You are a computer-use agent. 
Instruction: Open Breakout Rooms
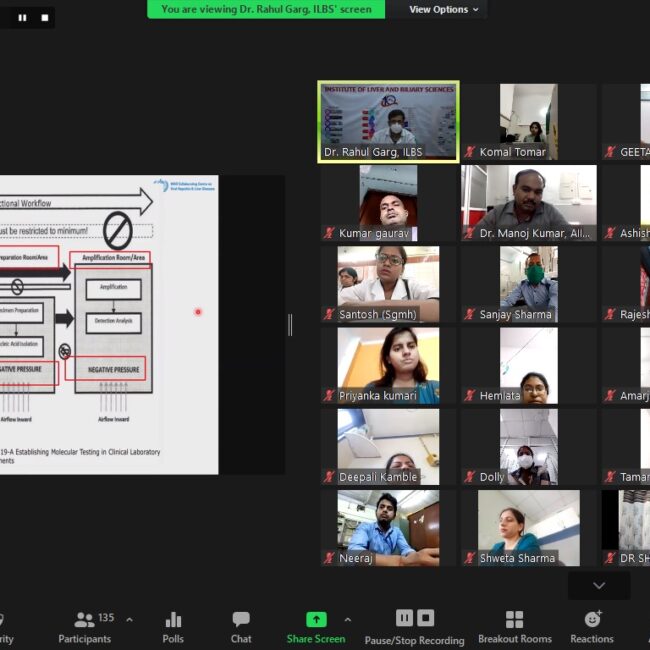(514, 627)
